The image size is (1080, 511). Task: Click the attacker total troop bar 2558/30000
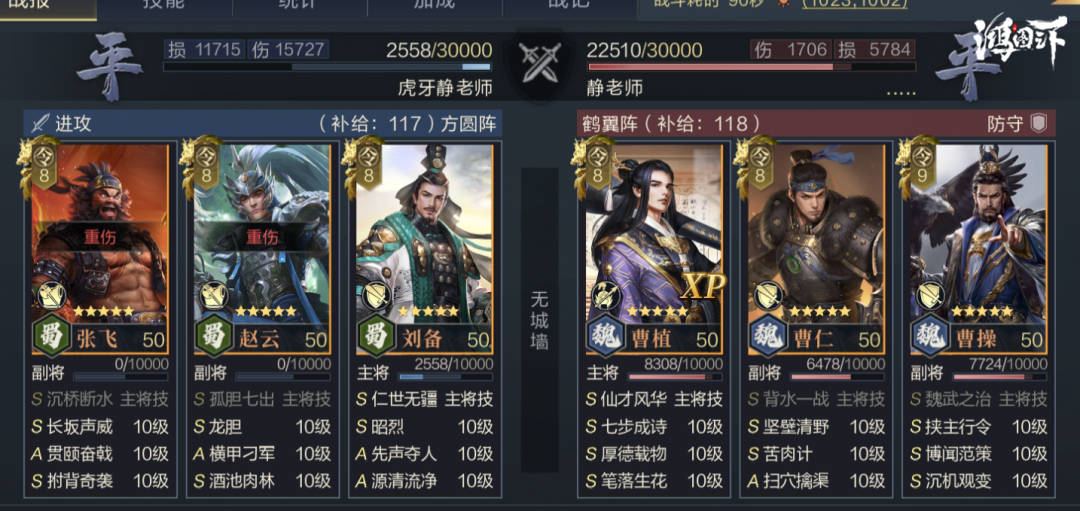point(326,67)
